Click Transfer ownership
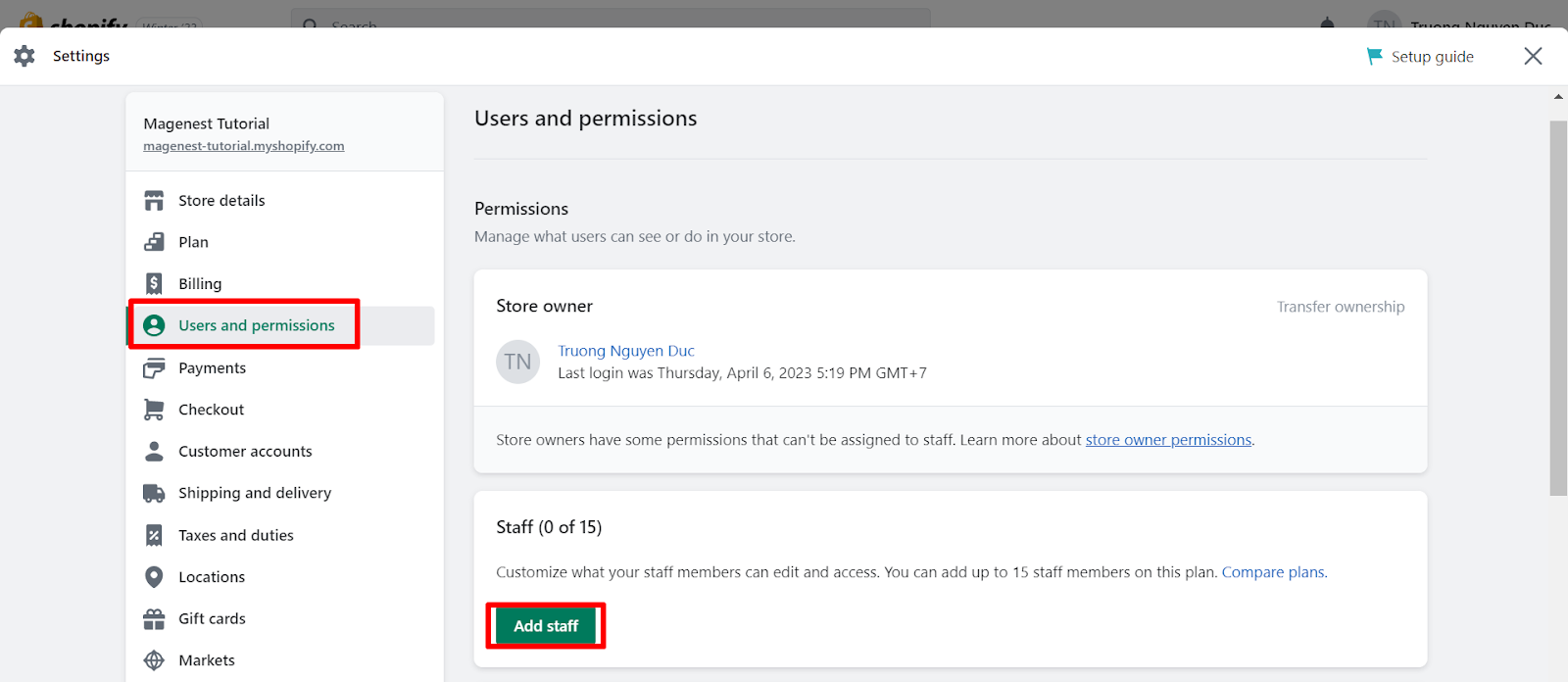 (1340, 307)
